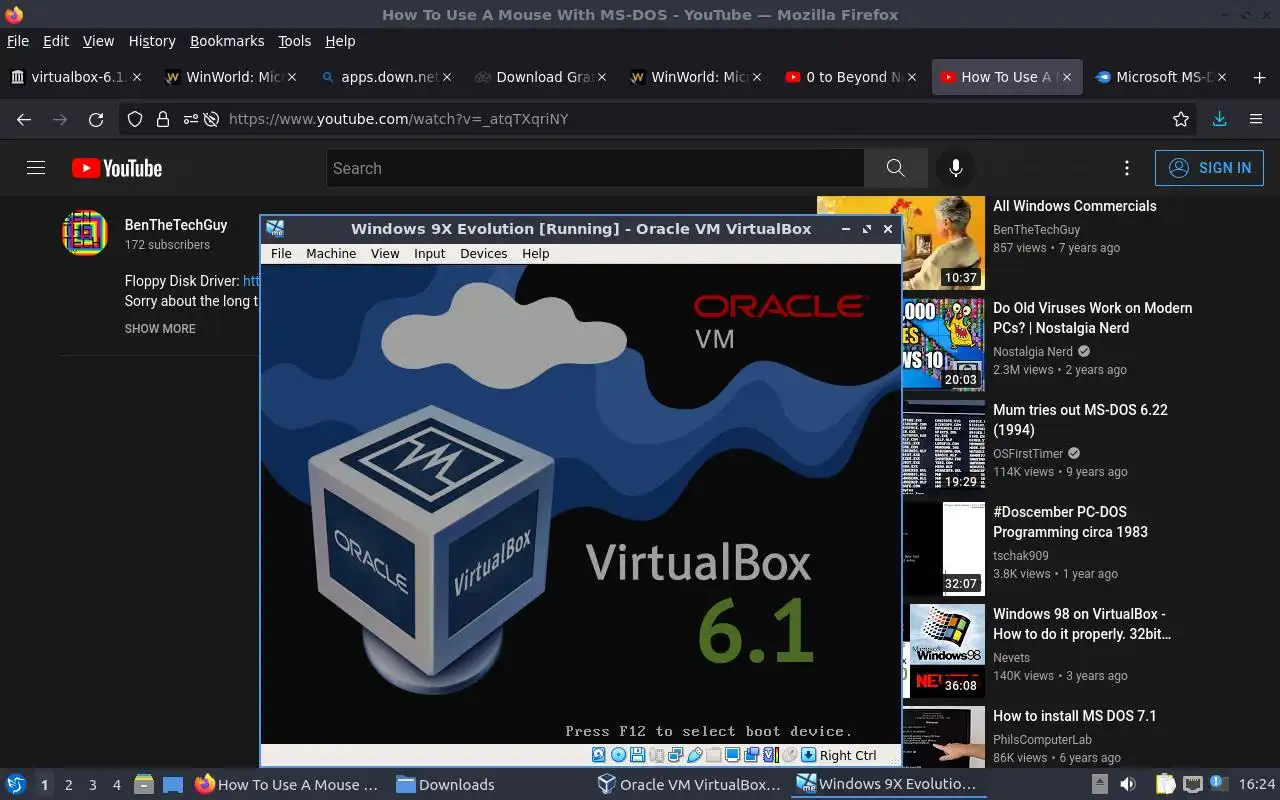The height and width of the screenshot is (800, 1280).
Task: Open Firefox application hamburger menu
Action: (x=1256, y=119)
